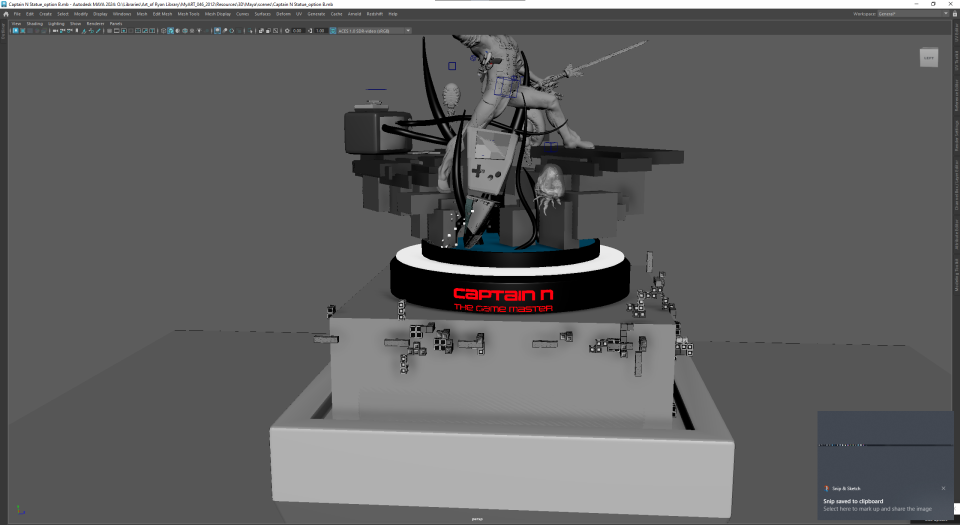This screenshot has height=525, width=960.
Task: Click the gamma icon beside 1.00 field
Action: 309,31
